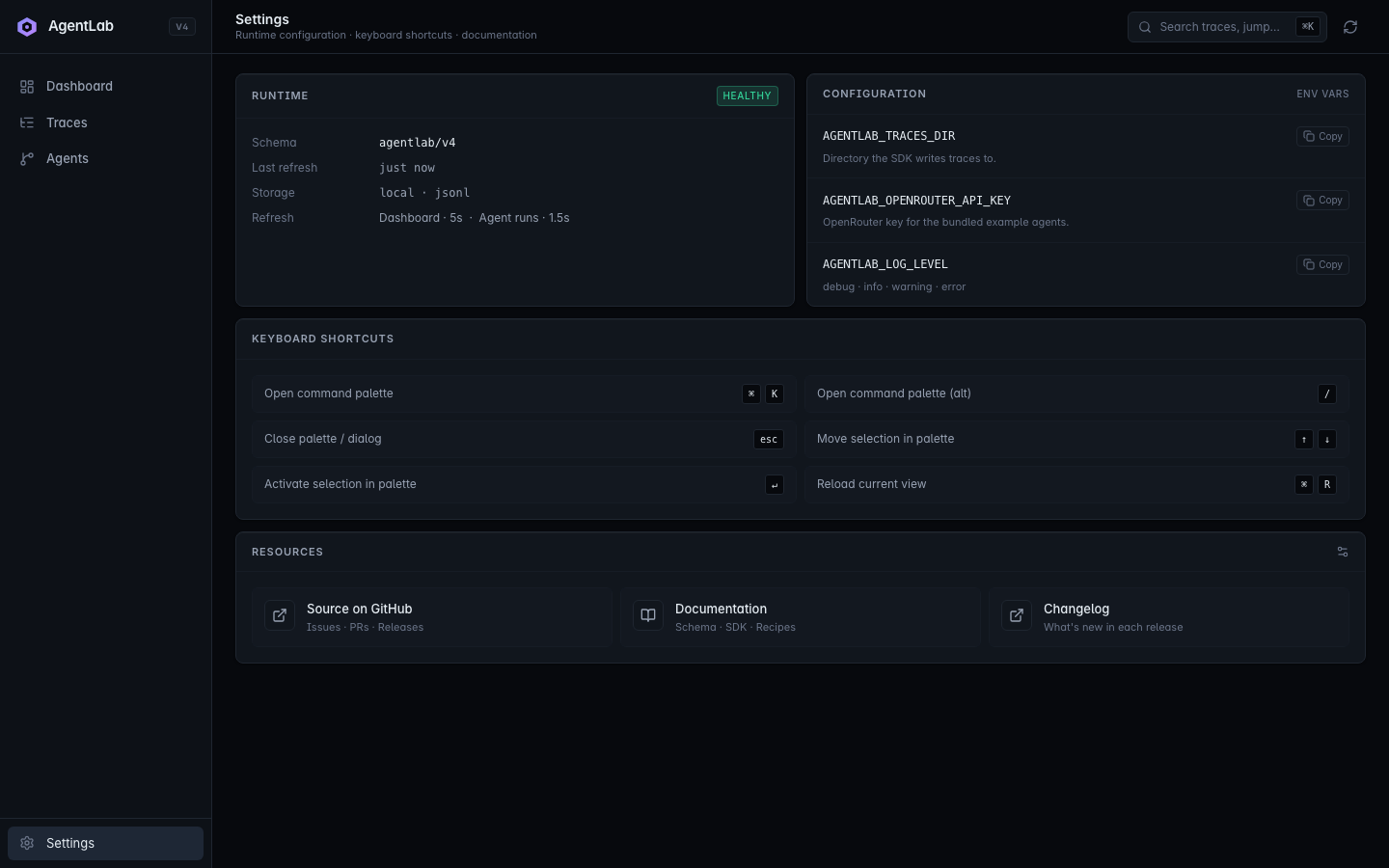Click the Resources panel sliders icon

(x=1343, y=552)
